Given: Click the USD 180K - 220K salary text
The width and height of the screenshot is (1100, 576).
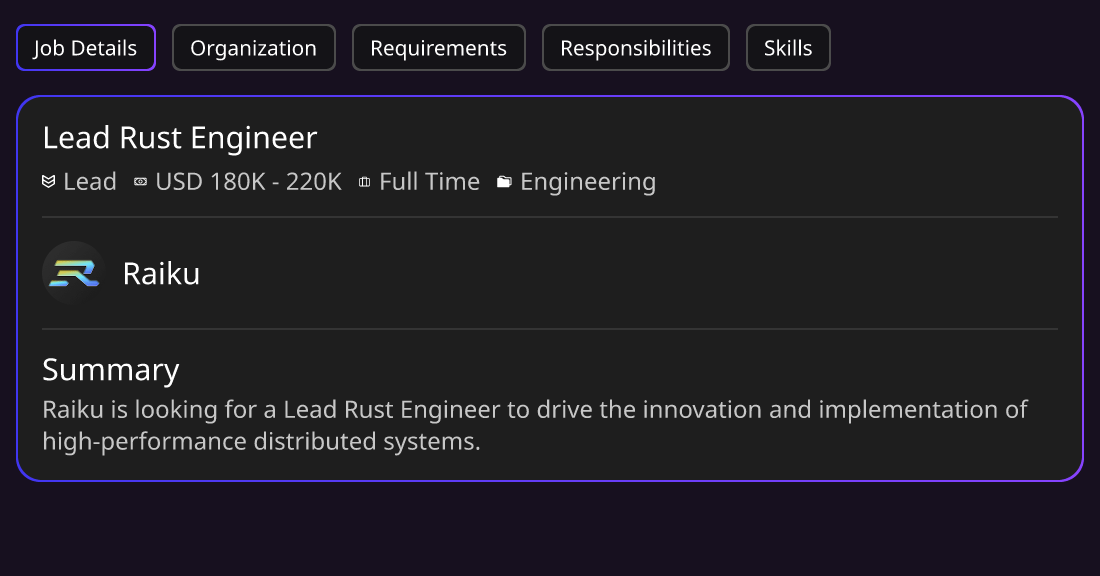Looking at the screenshot, I should 248,182.
